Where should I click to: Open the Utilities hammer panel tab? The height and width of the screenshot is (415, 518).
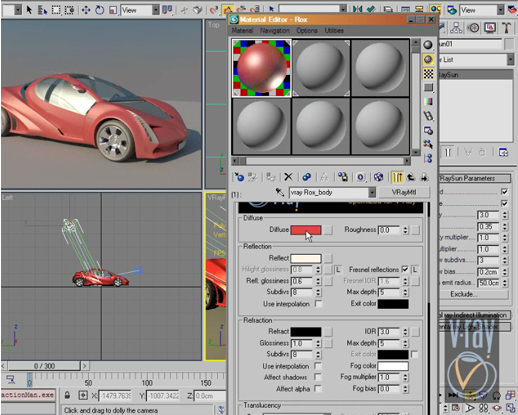[x=507, y=27]
